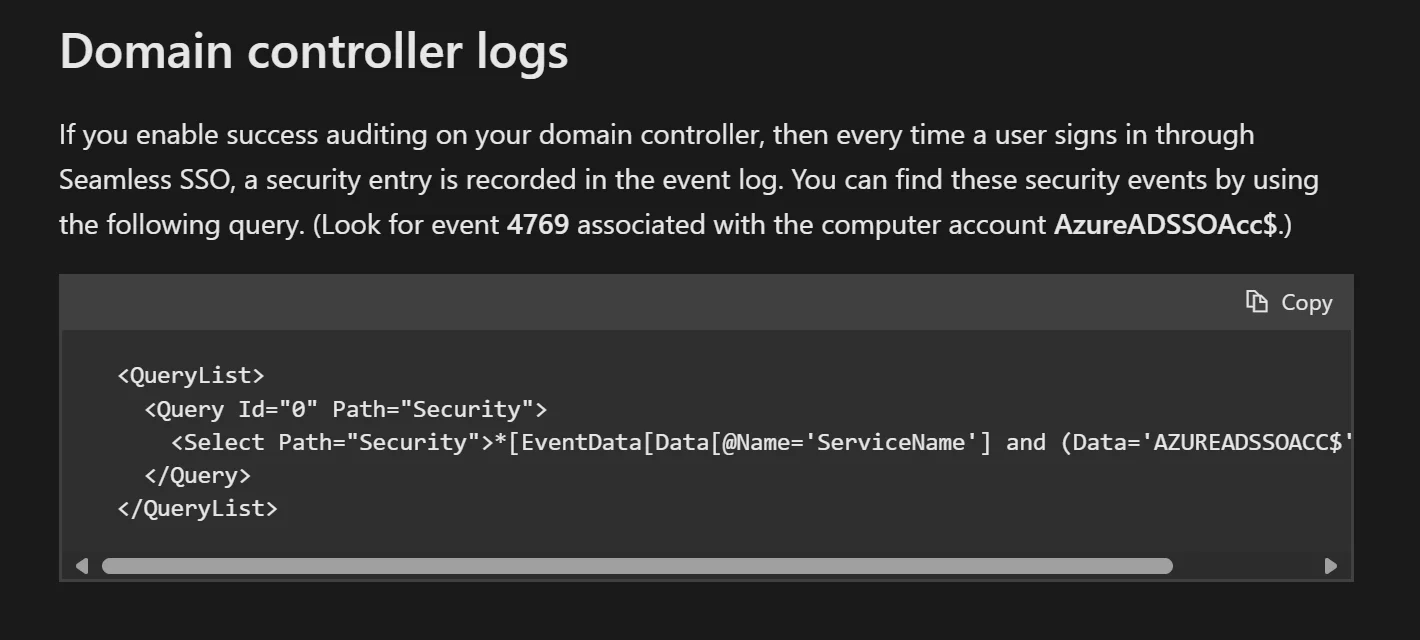Click the left scroll arrow of code block
Image resolution: width=1420 pixels, height=640 pixels.
(82, 566)
